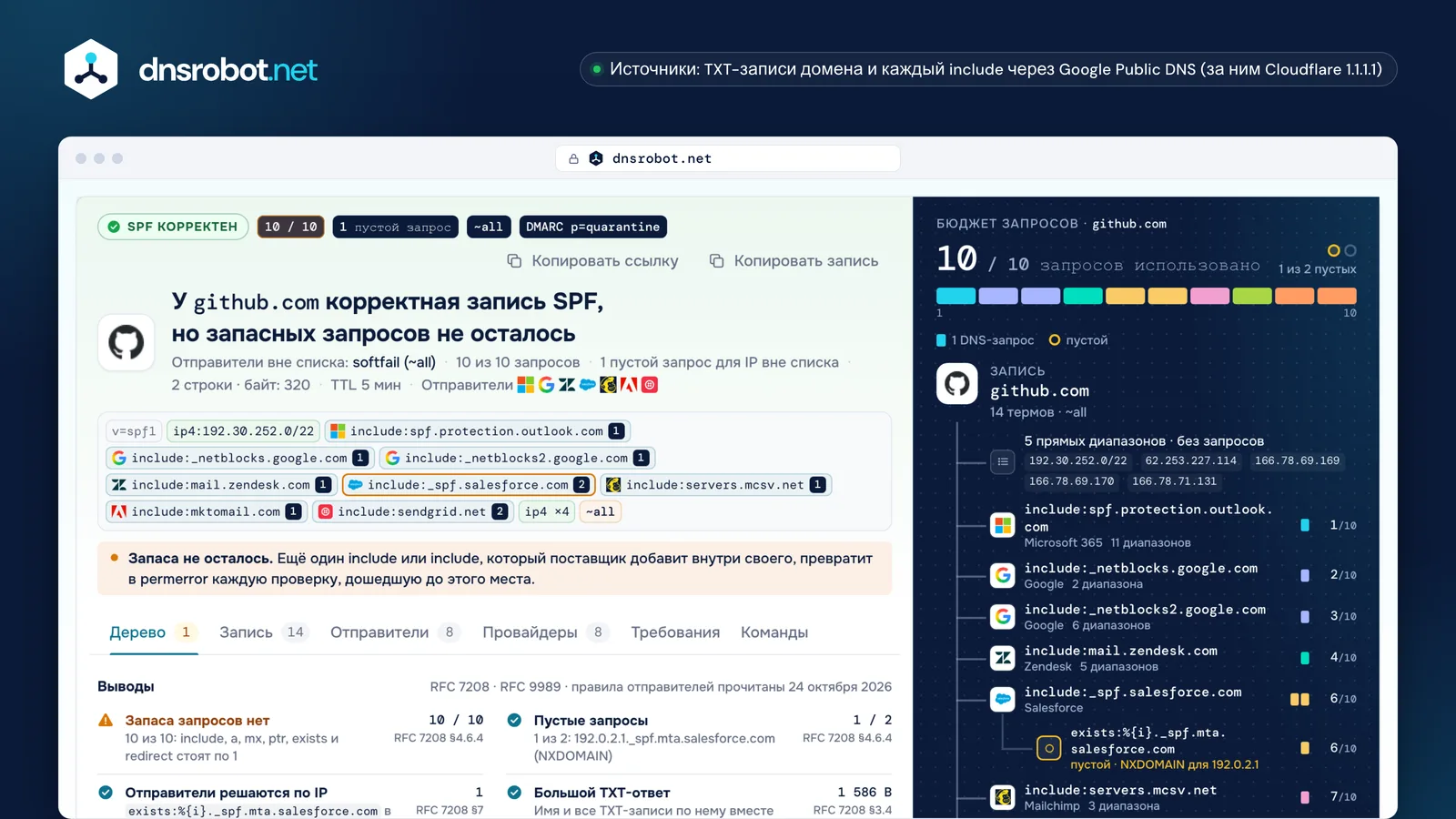Click the empty-lookup circle icon for exists node
1456x819 pixels.
click(x=1049, y=748)
